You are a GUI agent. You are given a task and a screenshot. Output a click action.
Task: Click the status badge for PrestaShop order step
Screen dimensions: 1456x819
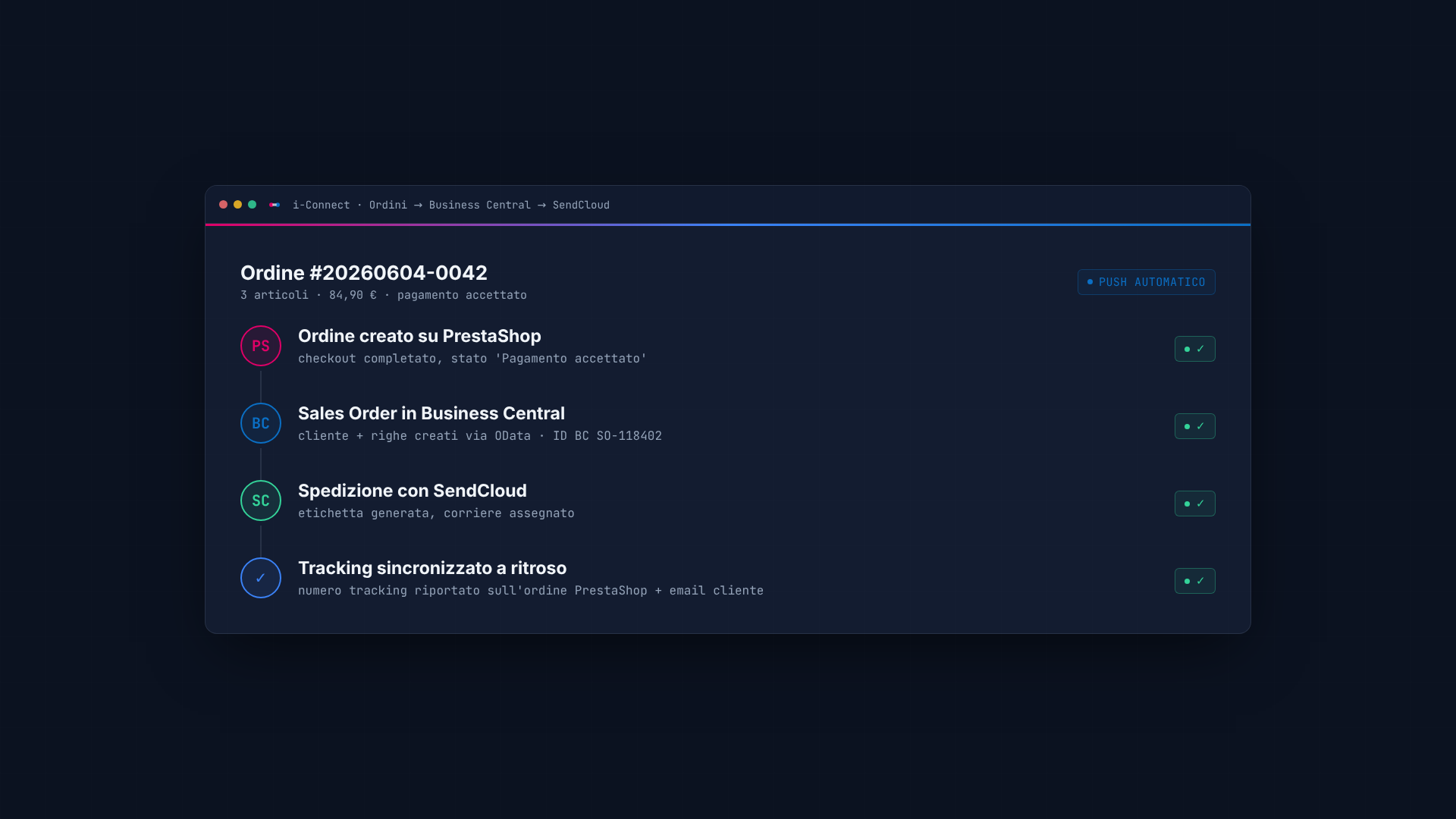click(1194, 349)
